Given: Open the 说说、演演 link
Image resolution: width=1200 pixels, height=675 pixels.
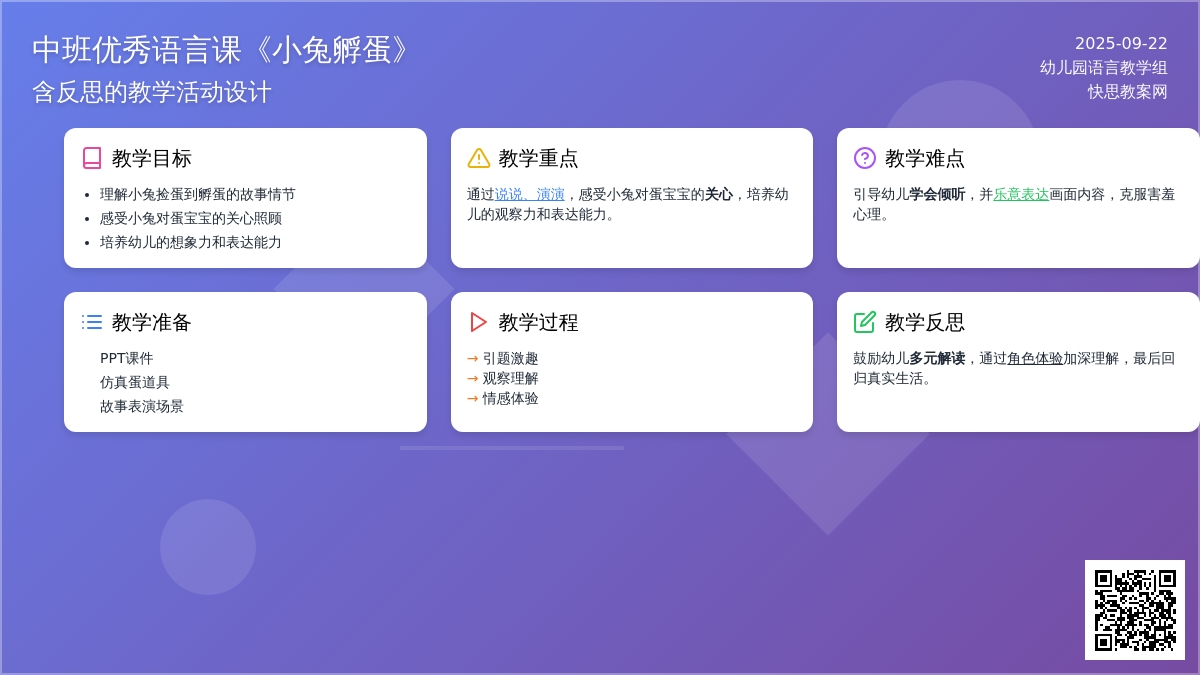Looking at the screenshot, I should point(530,194).
